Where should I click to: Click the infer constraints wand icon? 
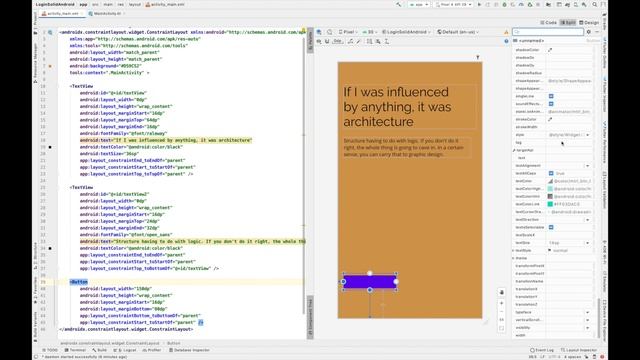point(359,41)
